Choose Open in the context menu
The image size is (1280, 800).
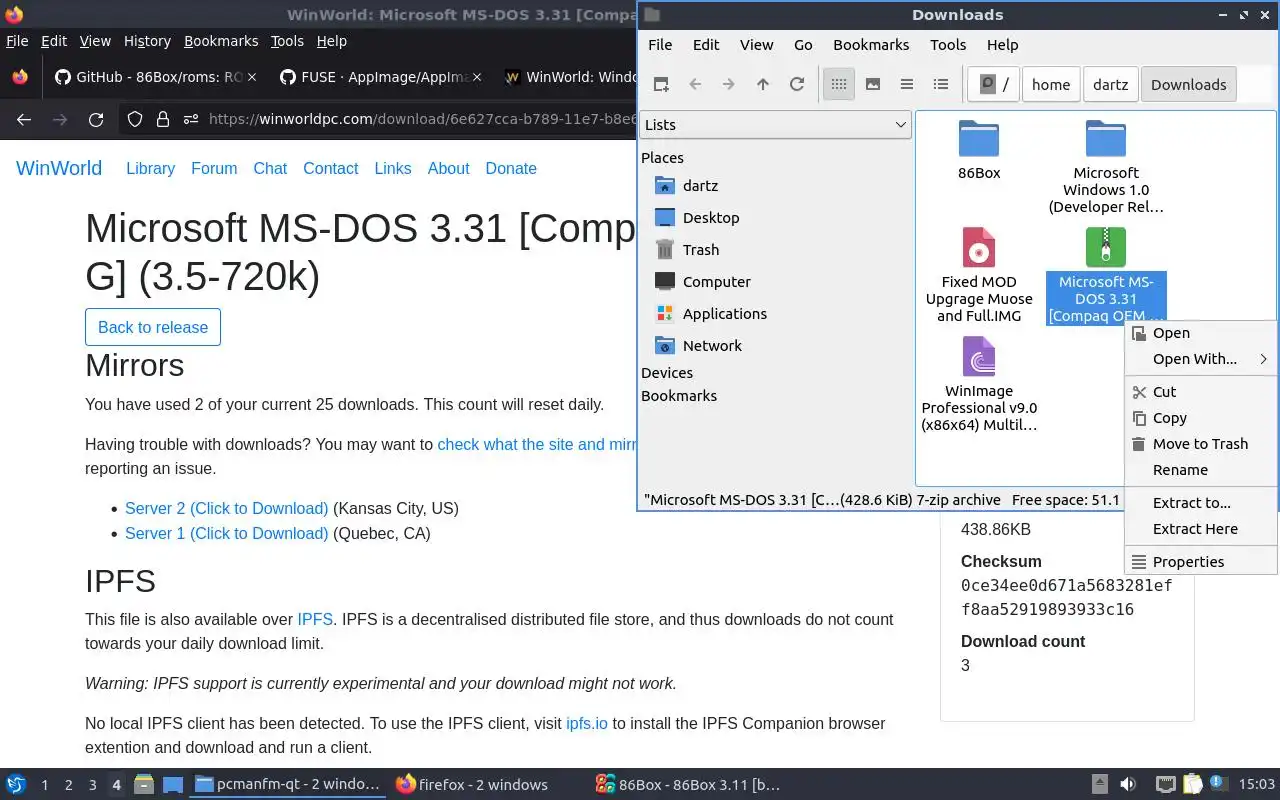click(1200, 333)
